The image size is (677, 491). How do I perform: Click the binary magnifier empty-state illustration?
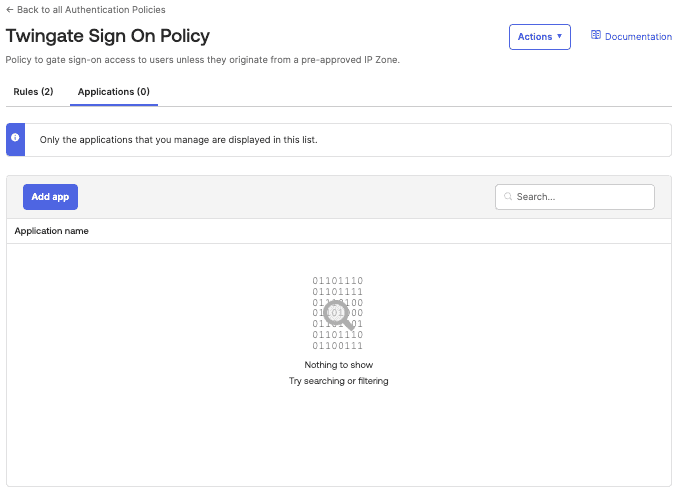tap(338, 313)
